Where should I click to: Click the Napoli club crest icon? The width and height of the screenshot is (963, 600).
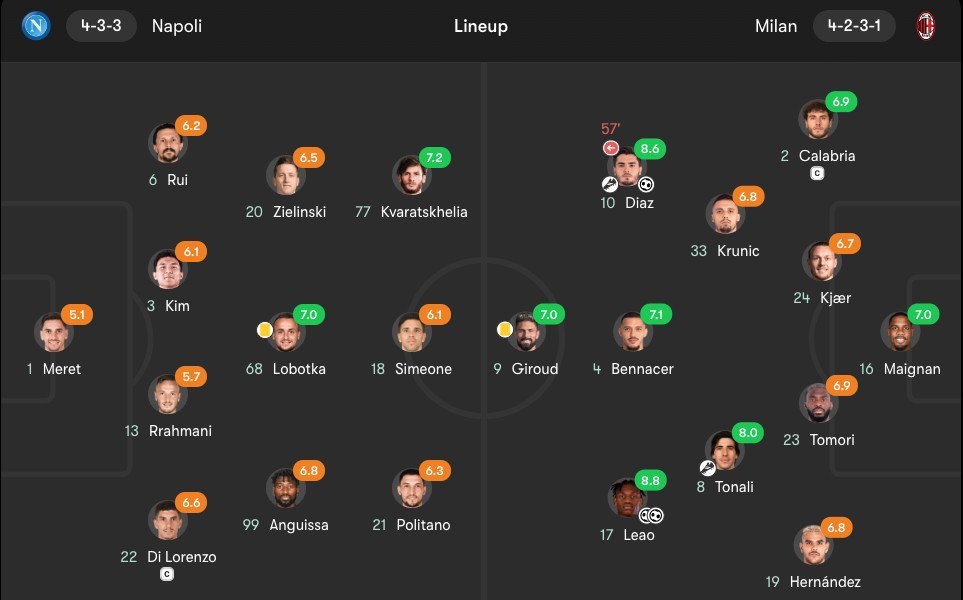pos(35,26)
